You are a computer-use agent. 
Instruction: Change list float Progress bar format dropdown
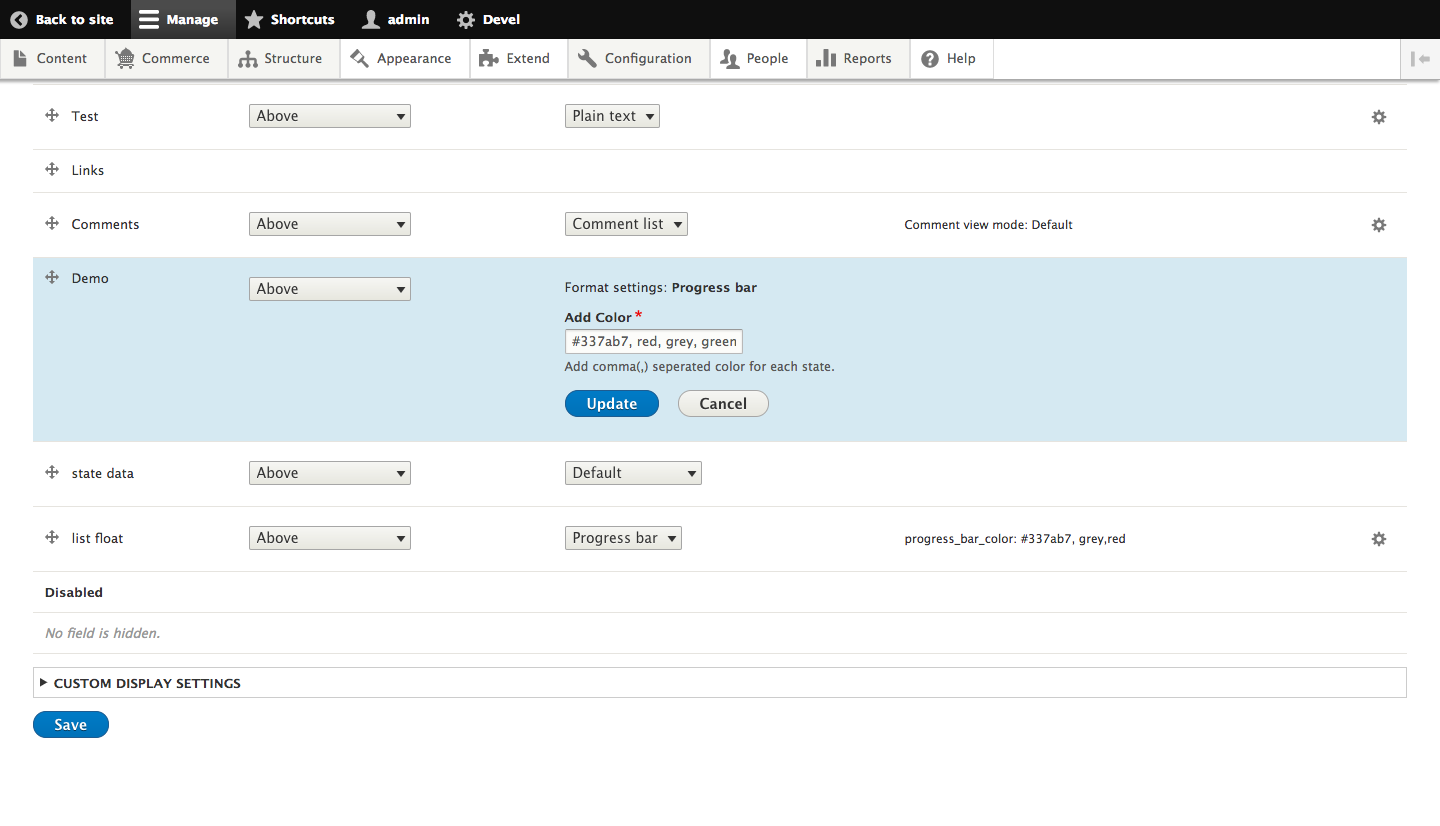click(x=622, y=538)
